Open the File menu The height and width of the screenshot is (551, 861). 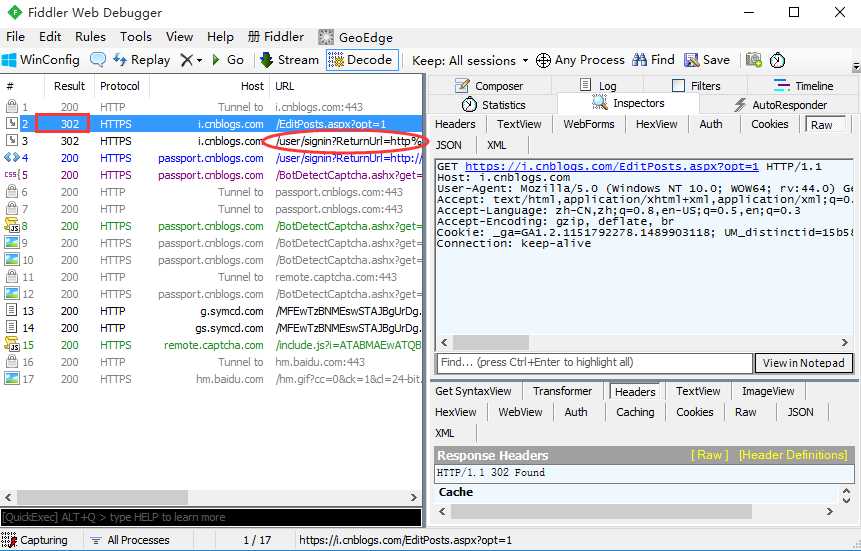[15, 37]
